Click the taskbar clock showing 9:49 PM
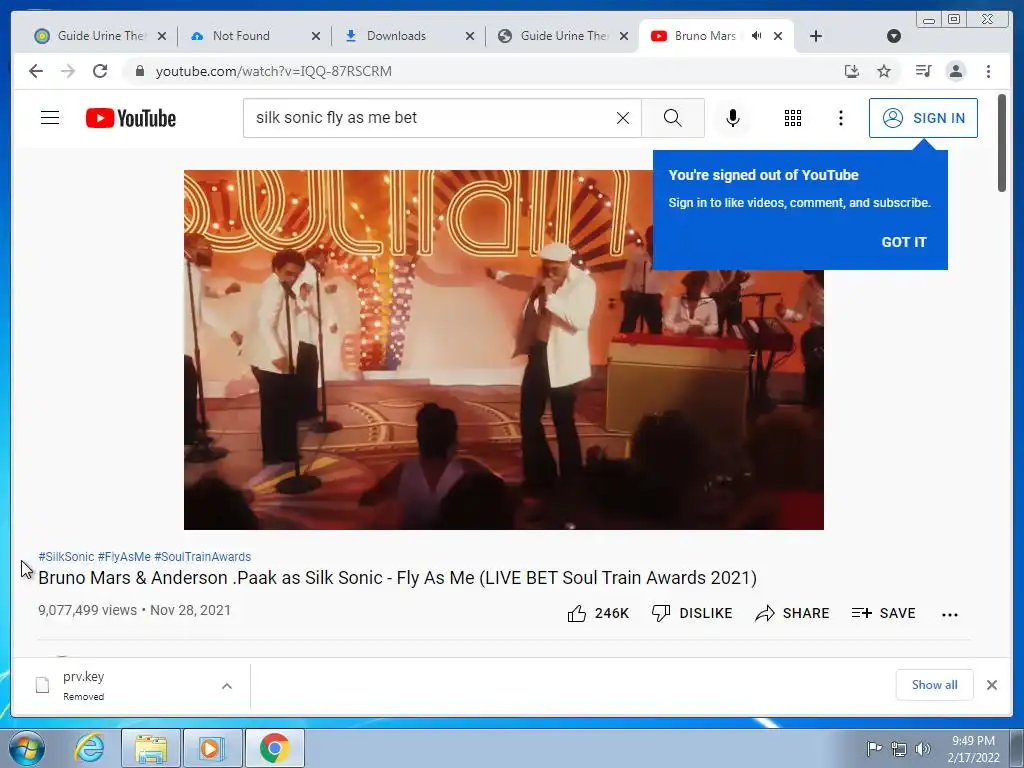The height and width of the screenshot is (768, 1024). tap(973, 748)
